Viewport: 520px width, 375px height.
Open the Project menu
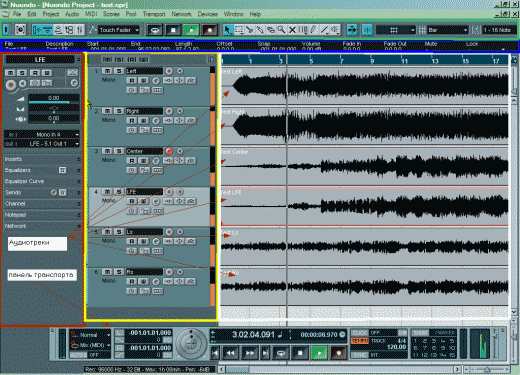click(51, 14)
